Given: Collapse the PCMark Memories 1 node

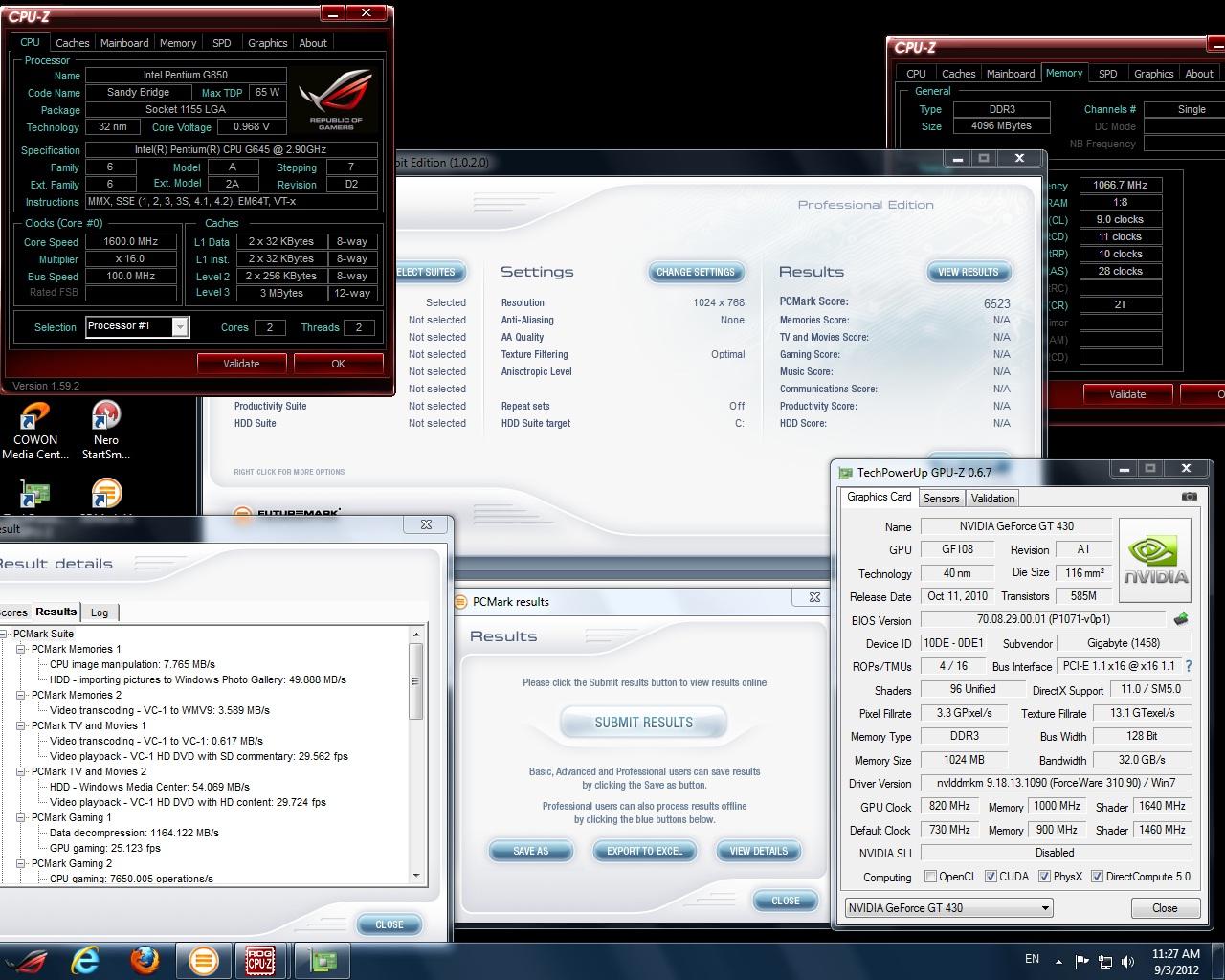Looking at the screenshot, I should [21, 649].
